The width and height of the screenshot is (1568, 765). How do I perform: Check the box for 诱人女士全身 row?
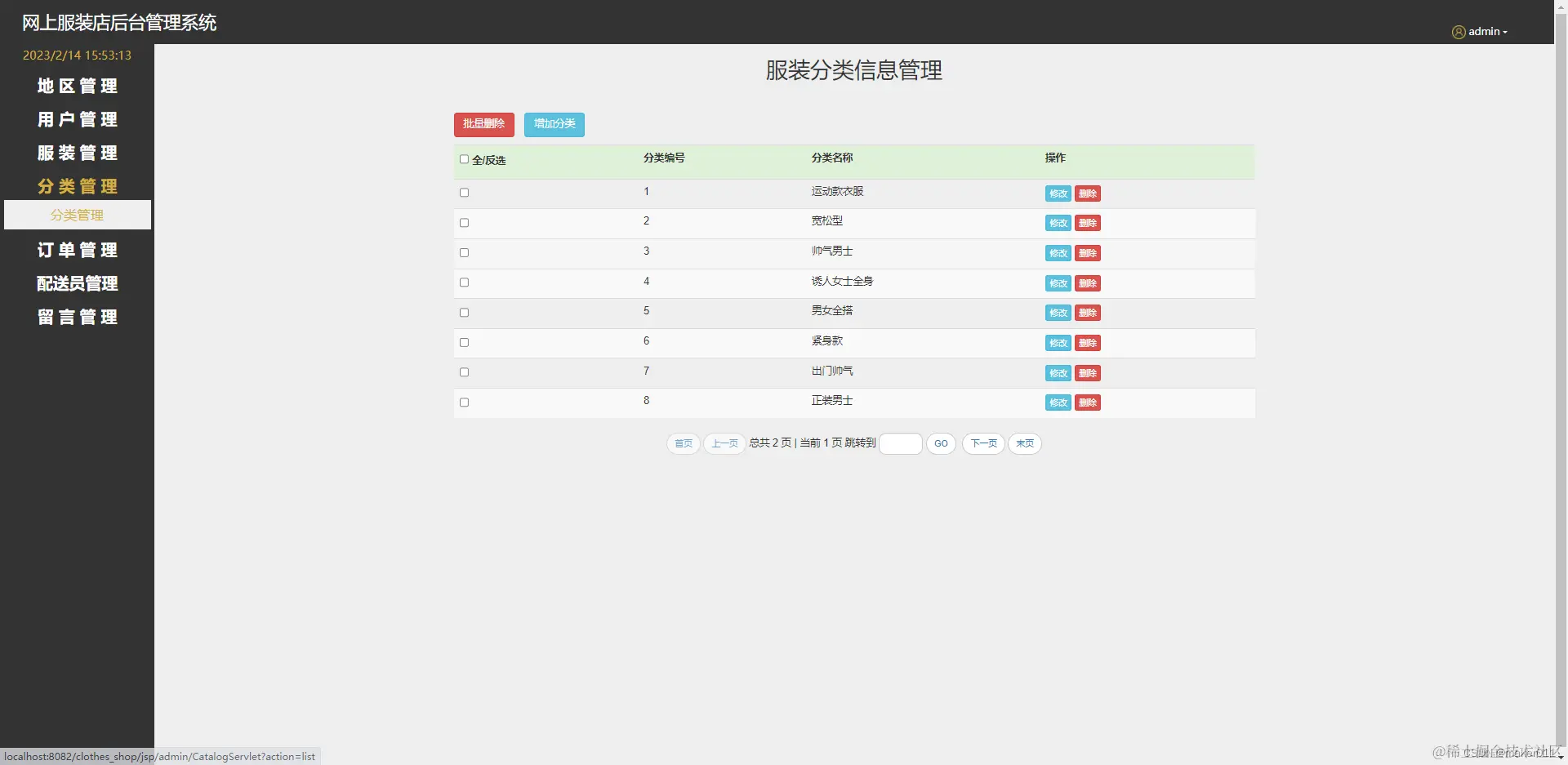pos(464,282)
